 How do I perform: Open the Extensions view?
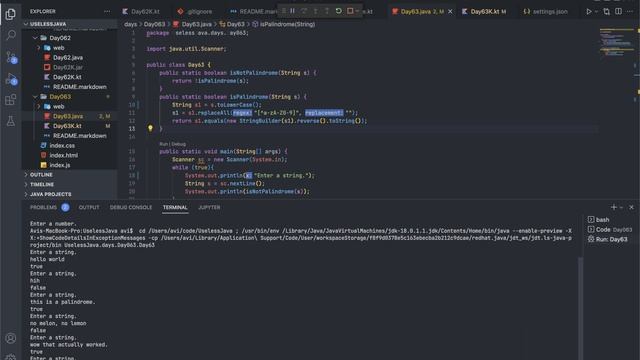[x=11, y=100]
